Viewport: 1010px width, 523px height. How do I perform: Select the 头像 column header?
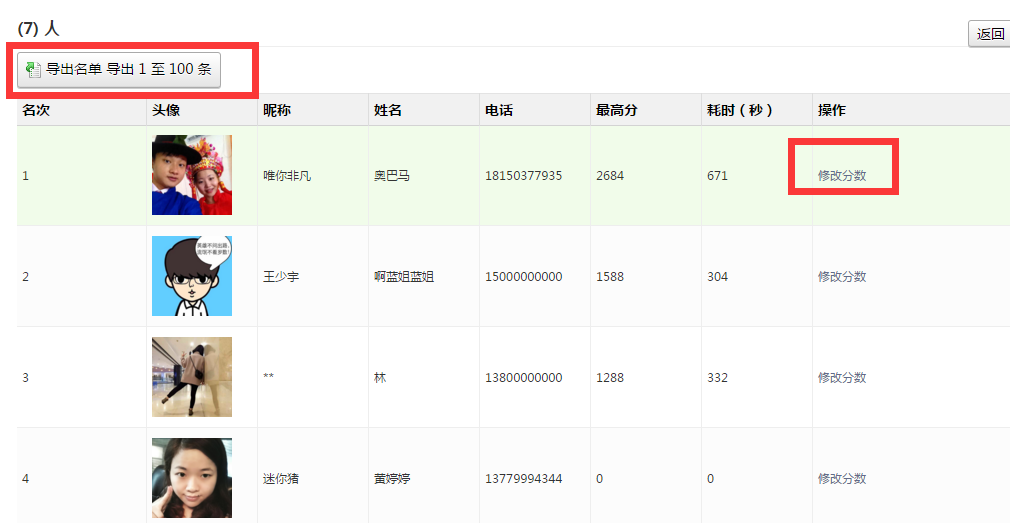(166, 110)
